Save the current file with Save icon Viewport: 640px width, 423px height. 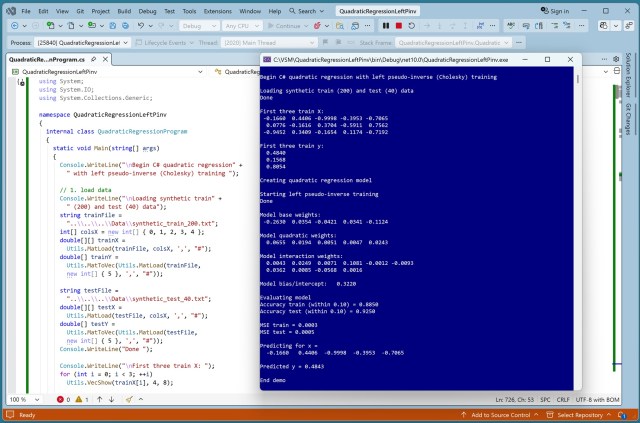pos(113,26)
